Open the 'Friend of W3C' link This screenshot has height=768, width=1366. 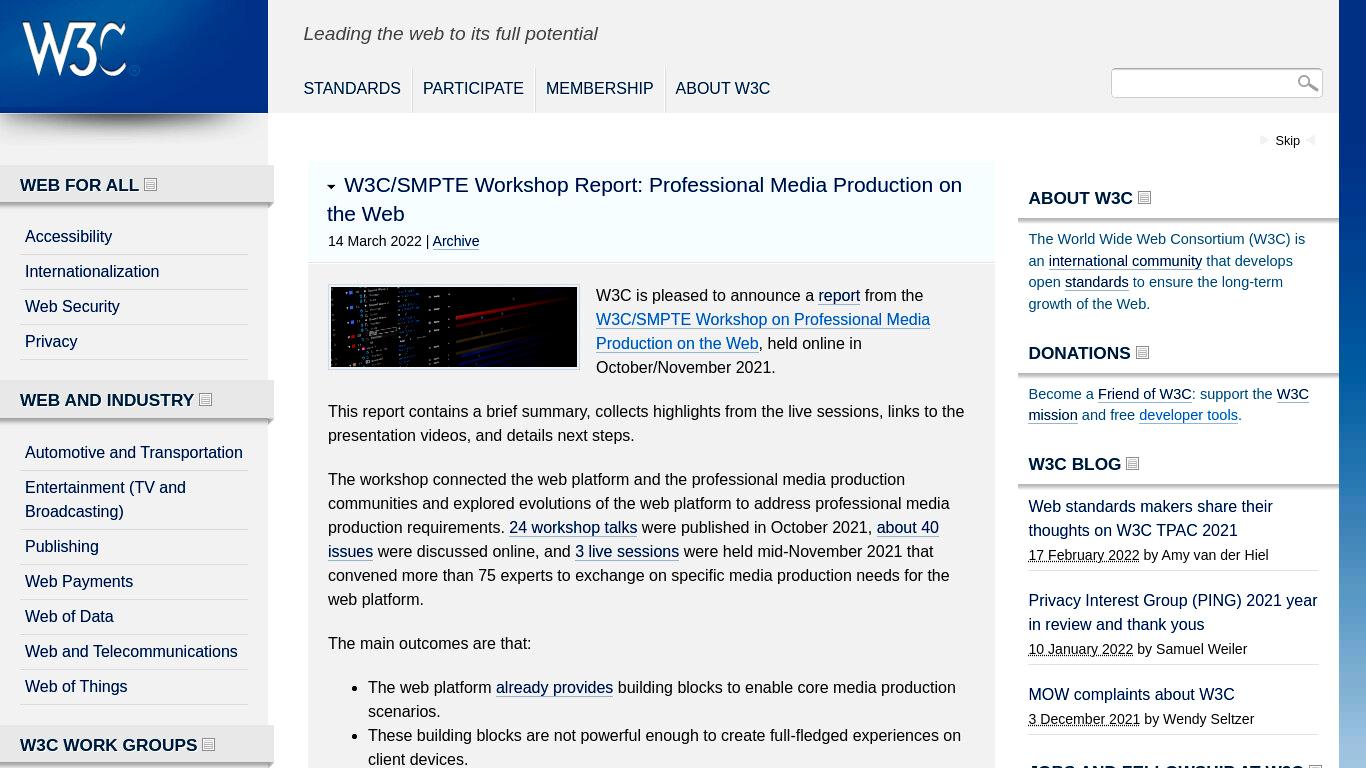[x=1144, y=394]
